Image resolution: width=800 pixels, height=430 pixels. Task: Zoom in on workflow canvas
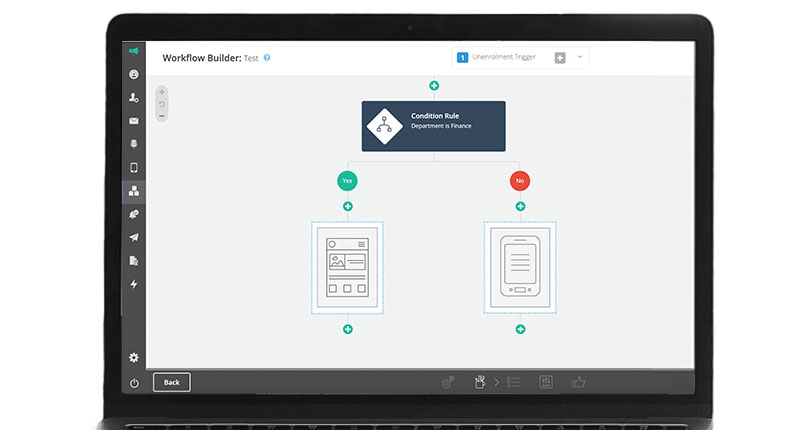click(162, 92)
